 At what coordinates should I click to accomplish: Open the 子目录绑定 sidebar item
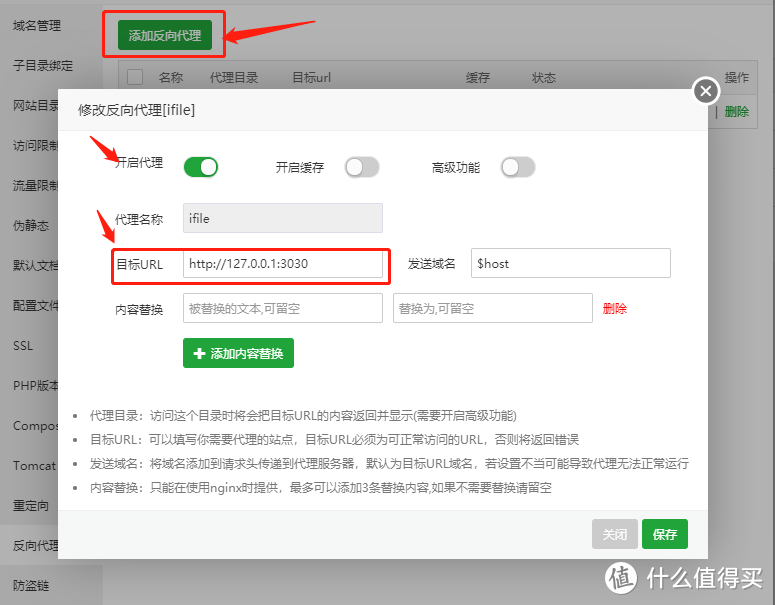(43, 65)
